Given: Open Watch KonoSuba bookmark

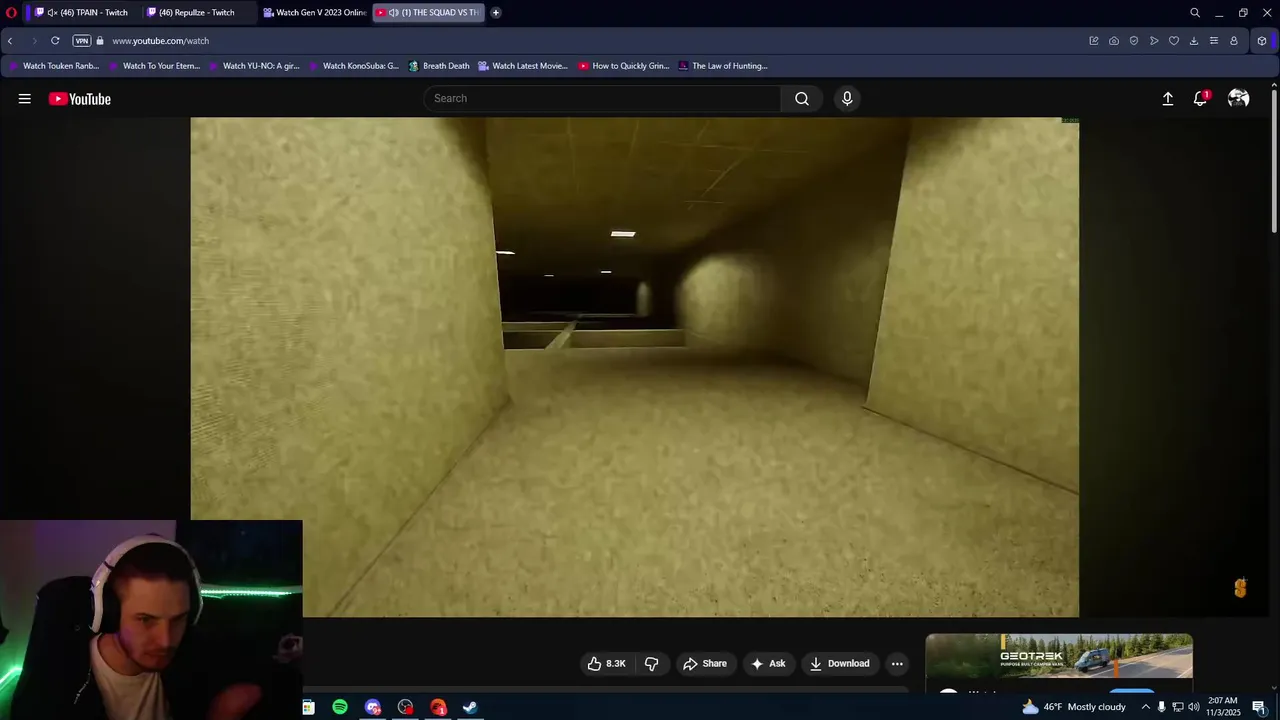Looking at the screenshot, I should click(x=354, y=66).
